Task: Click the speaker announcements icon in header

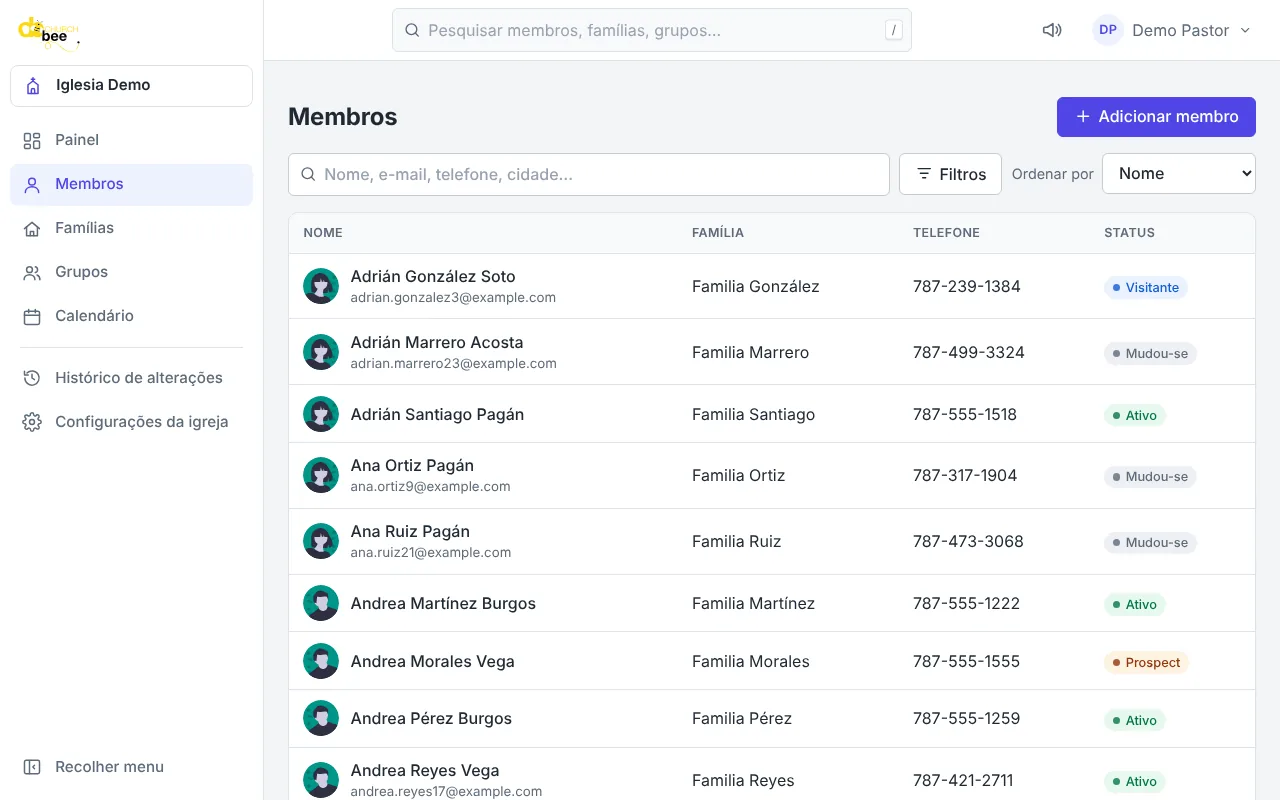Action: [x=1052, y=30]
